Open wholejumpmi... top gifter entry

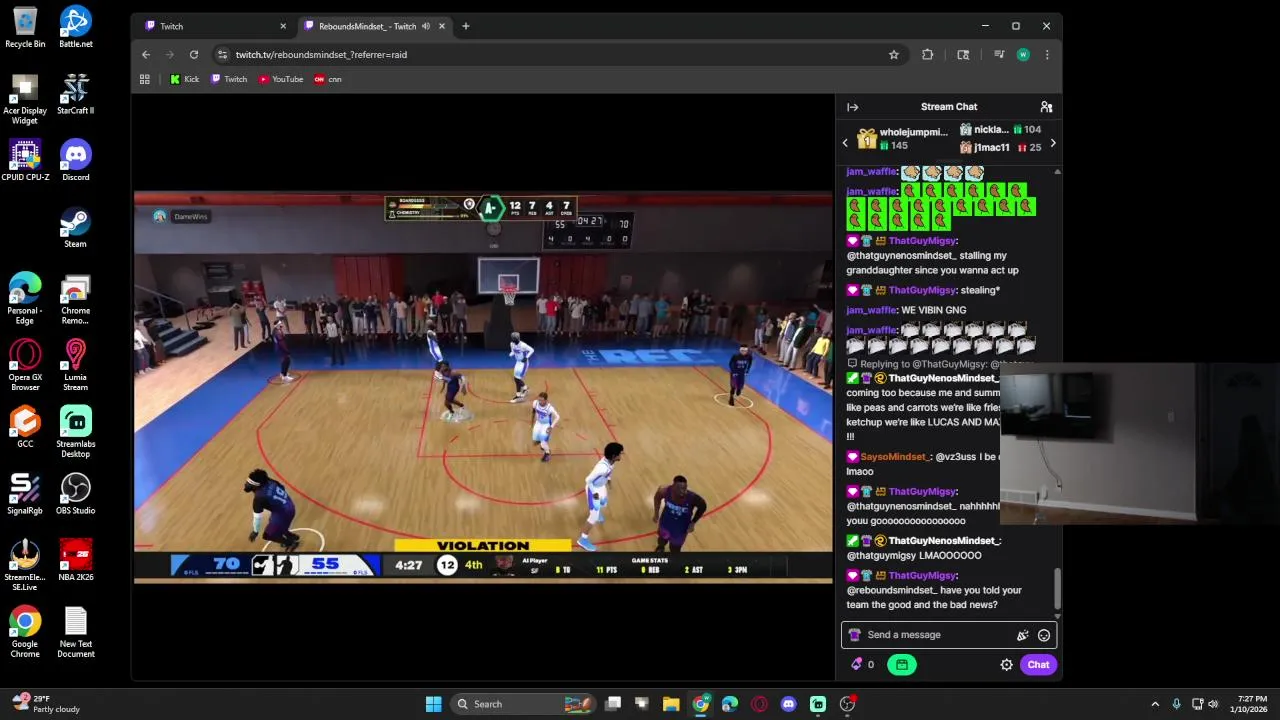(x=901, y=139)
